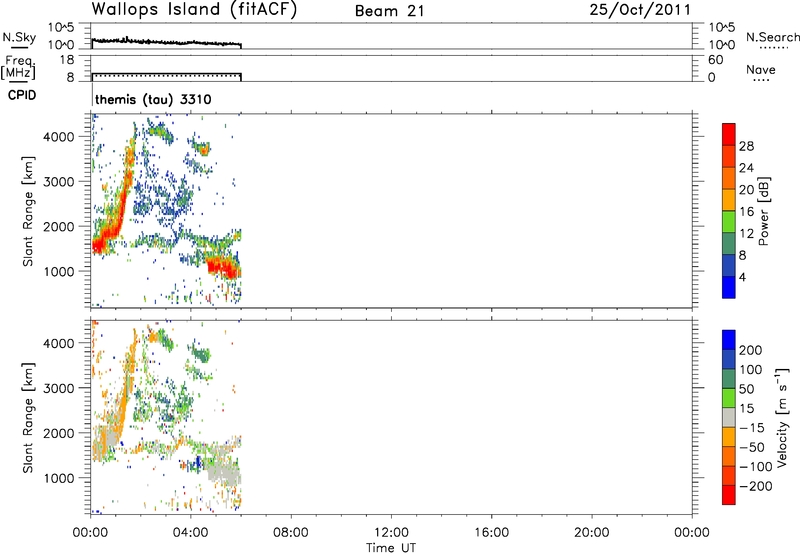Click the "16" label on power color bar

746,212
